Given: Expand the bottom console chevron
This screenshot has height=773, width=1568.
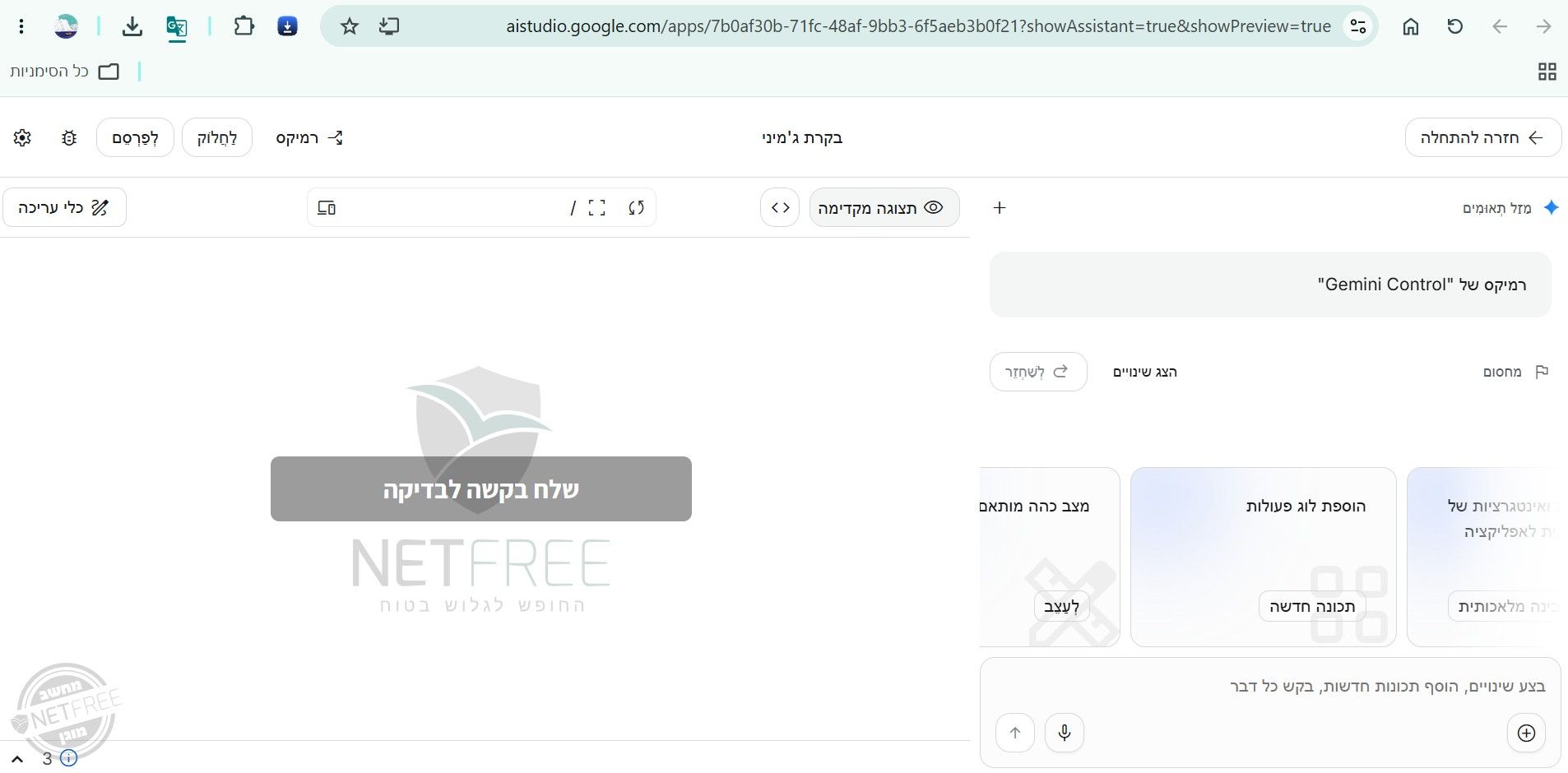Looking at the screenshot, I should pyautogui.click(x=17, y=758).
